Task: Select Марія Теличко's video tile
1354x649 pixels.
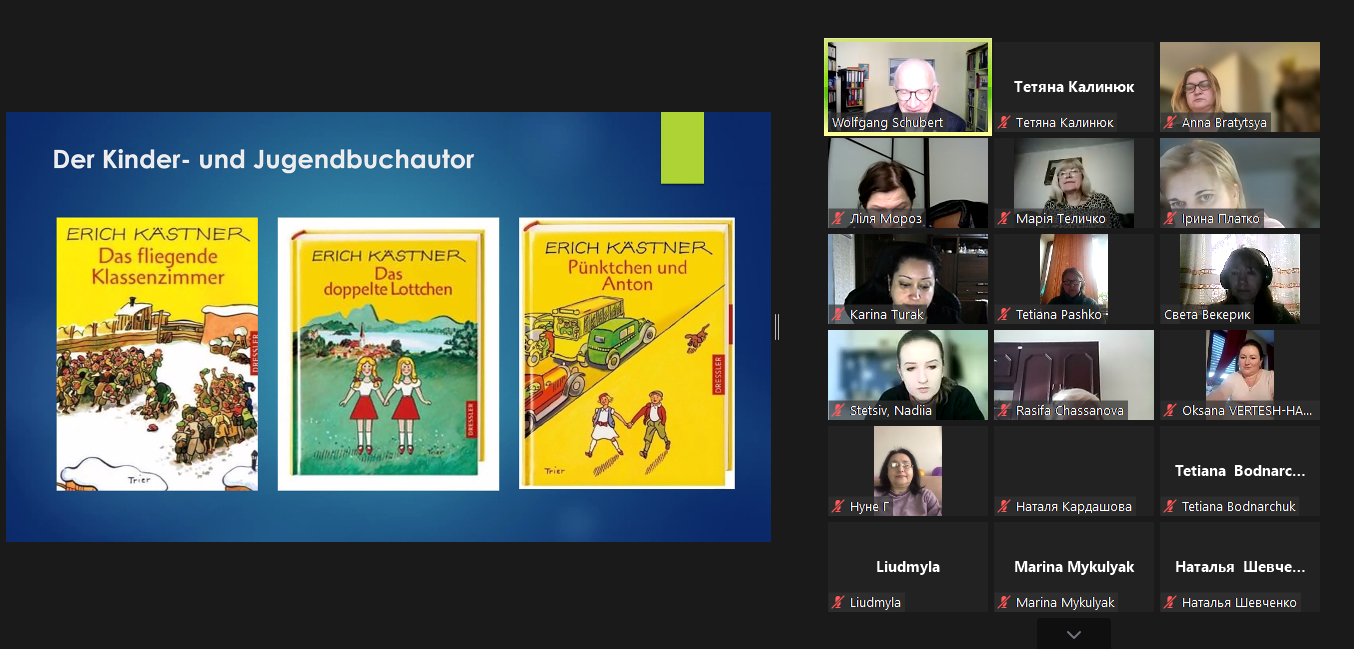Action: pos(1073,180)
